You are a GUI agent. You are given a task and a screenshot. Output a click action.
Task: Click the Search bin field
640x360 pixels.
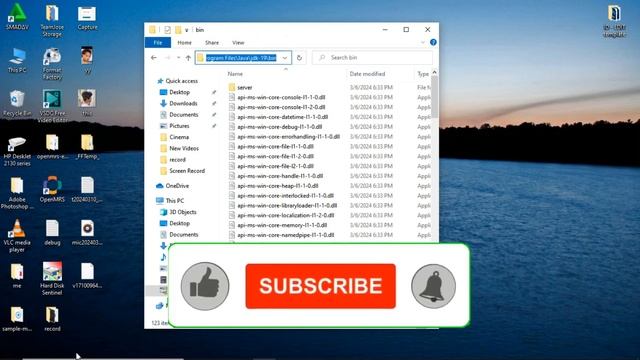pos(373,58)
